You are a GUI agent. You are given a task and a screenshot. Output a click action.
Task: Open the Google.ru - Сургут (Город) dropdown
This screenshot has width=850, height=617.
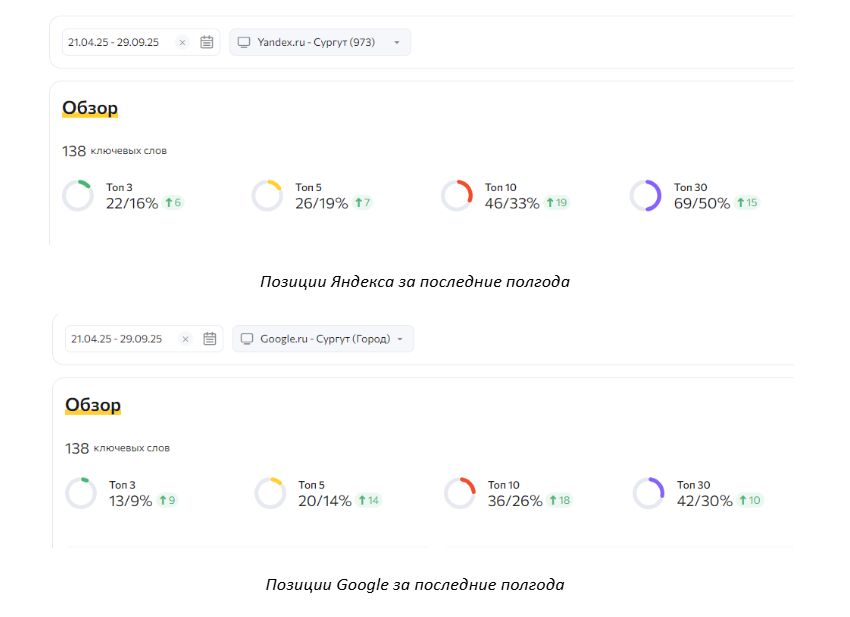point(323,339)
